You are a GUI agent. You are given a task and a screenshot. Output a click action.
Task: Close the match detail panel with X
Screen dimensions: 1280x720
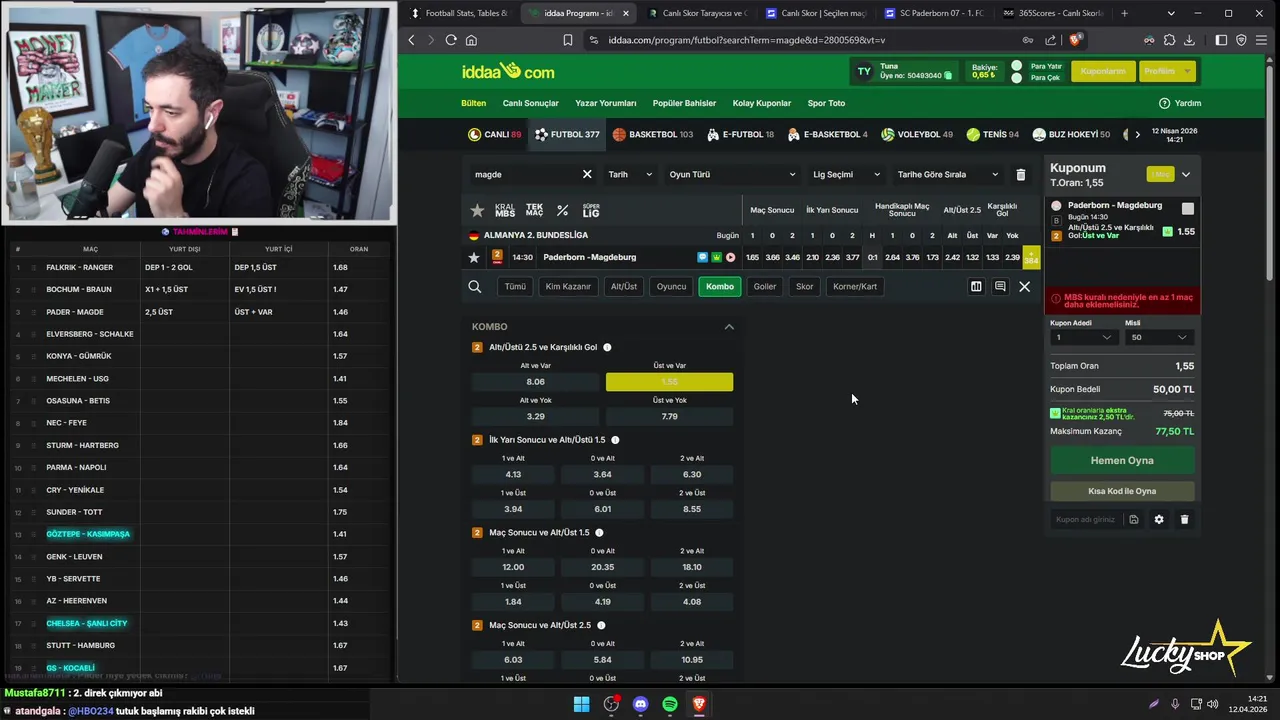click(x=1024, y=287)
